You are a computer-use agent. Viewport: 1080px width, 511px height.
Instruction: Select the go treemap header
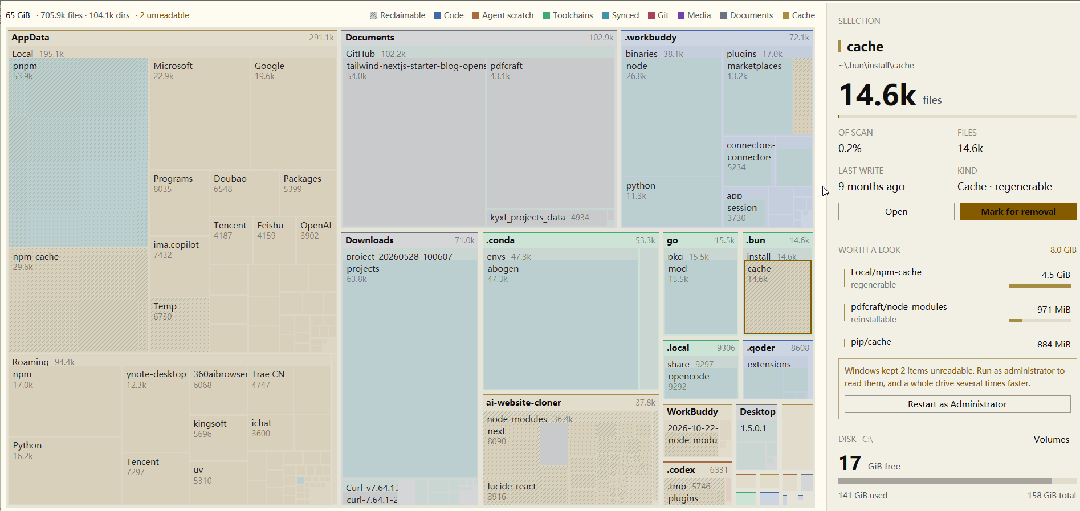(701, 240)
